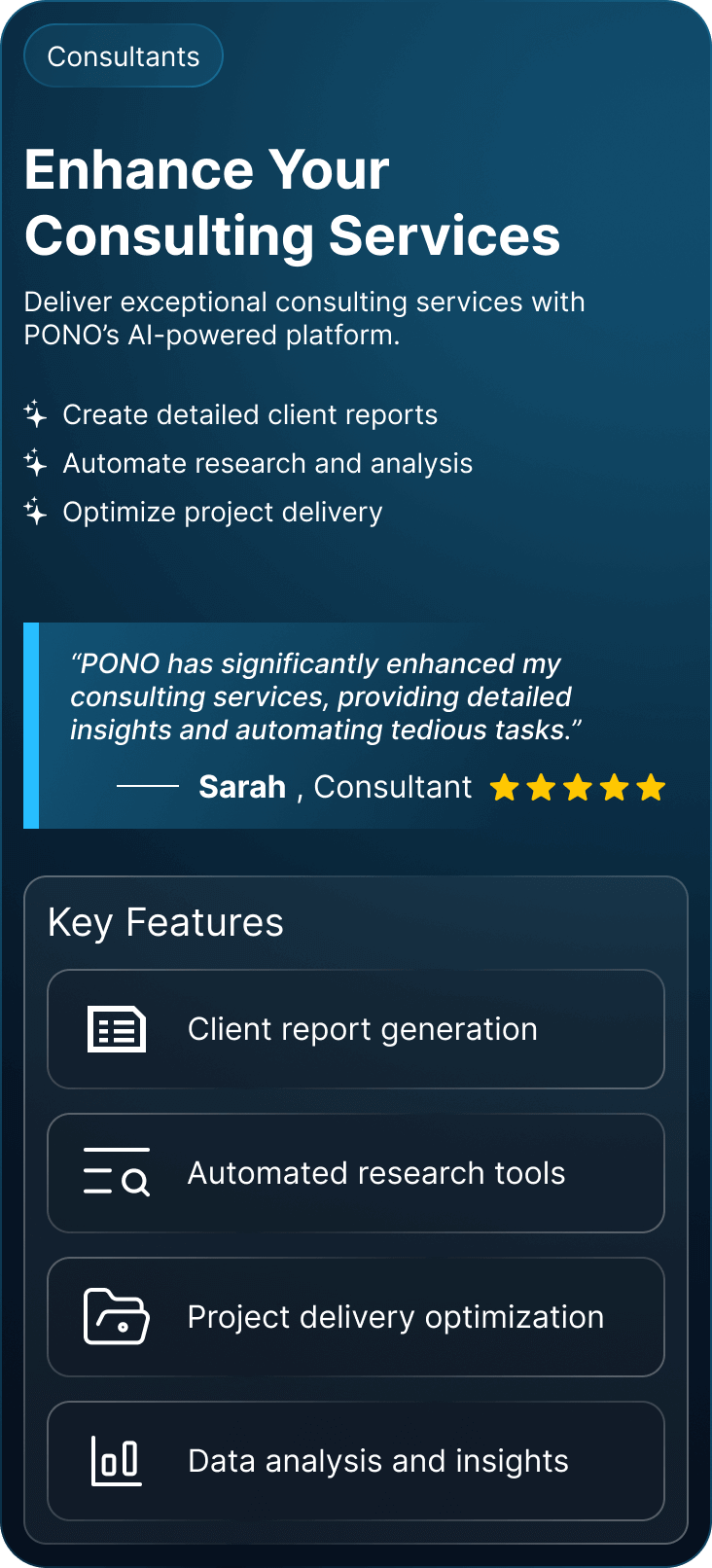Screen dimensions: 712x1568
Task: Expand the 'Project delivery optimization' feature card
Action: tap(356, 1316)
